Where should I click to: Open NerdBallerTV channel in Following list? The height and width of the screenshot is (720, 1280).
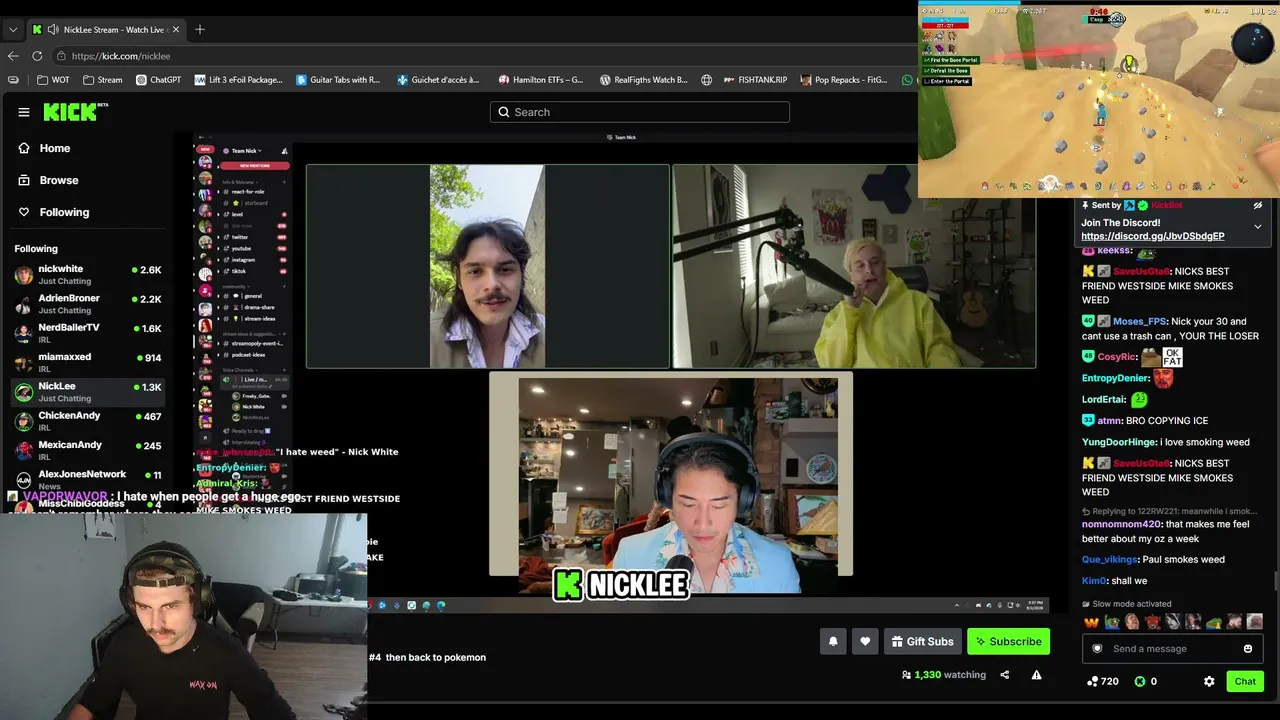88,333
